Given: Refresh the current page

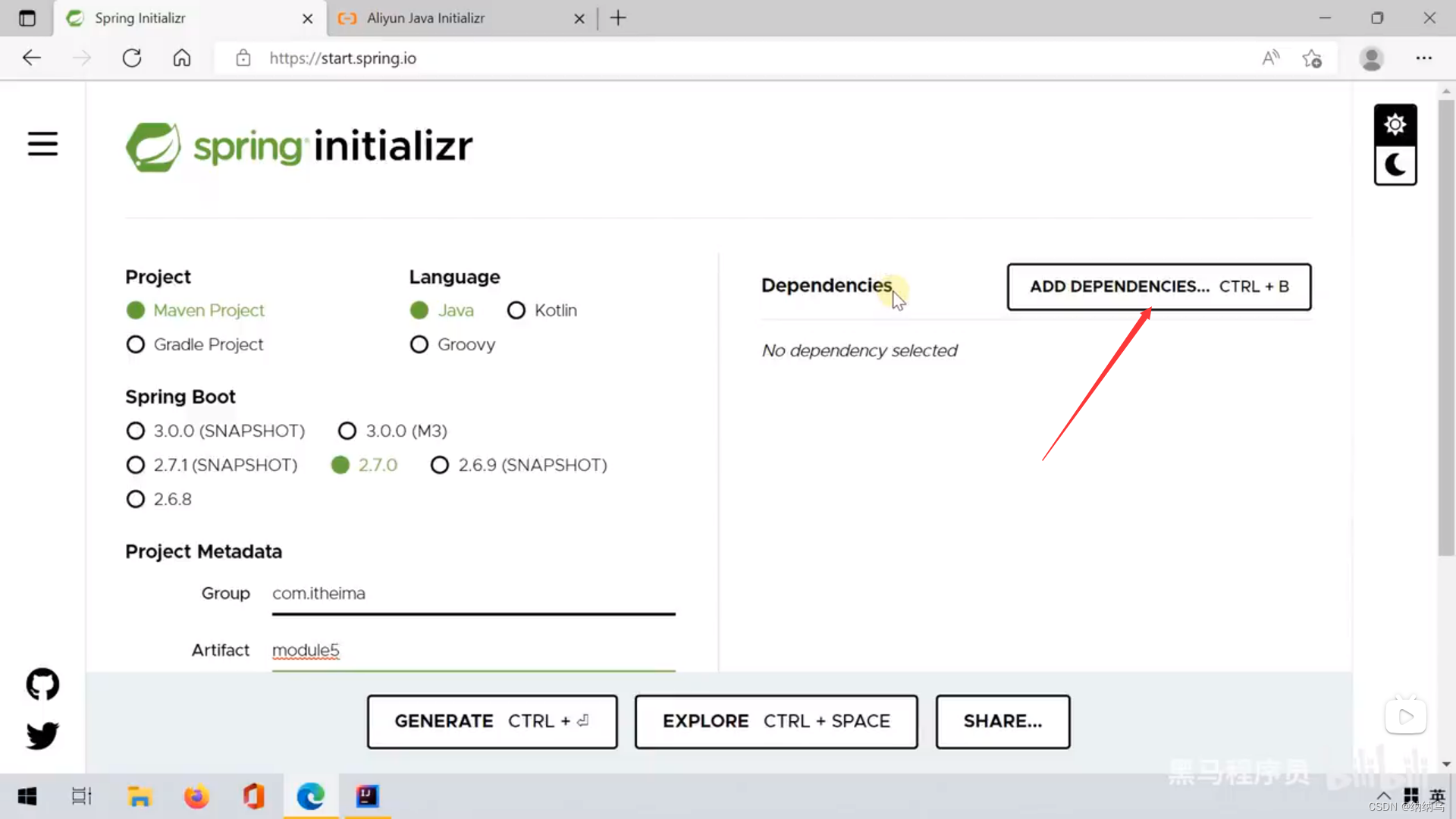Looking at the screenshot, I should (x=132, y=58).
